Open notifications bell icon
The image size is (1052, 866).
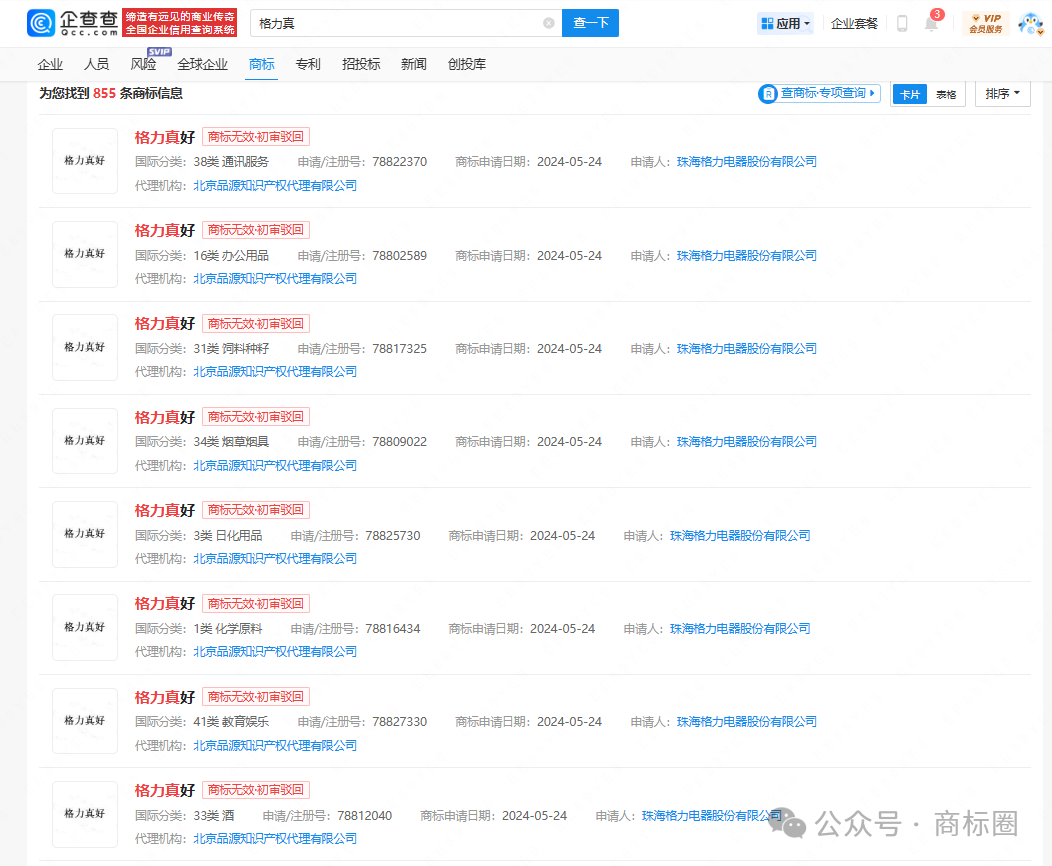click(x=931, y=24)
